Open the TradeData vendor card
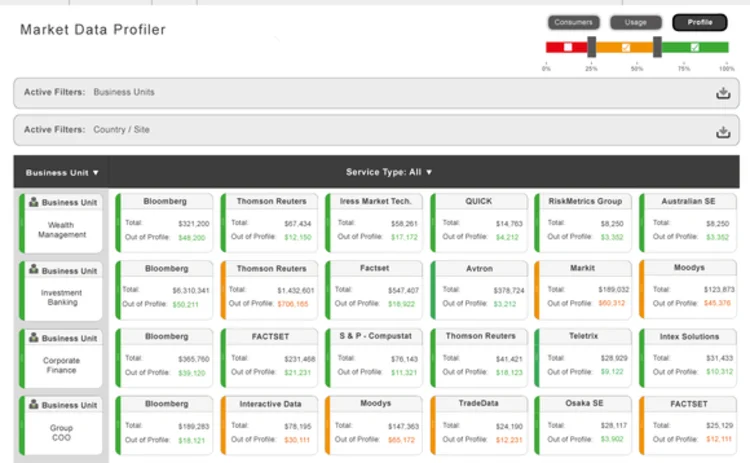 click(x=479, y=425)
